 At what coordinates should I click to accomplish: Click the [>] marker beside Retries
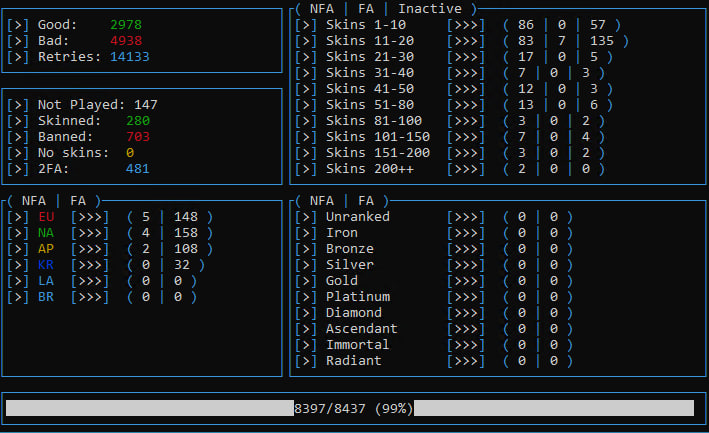coord(18,56)
